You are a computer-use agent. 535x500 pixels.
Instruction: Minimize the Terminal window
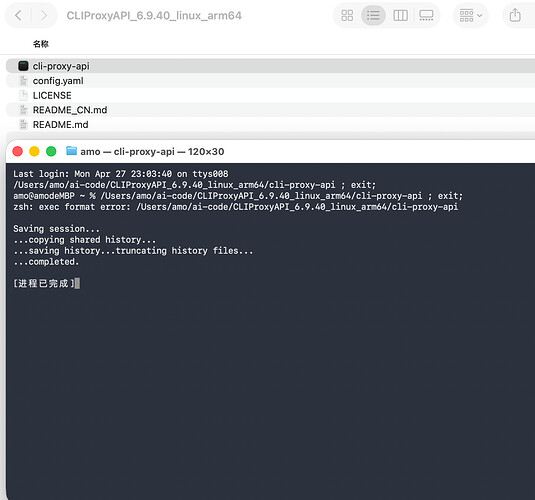click(x=34, y=151)
